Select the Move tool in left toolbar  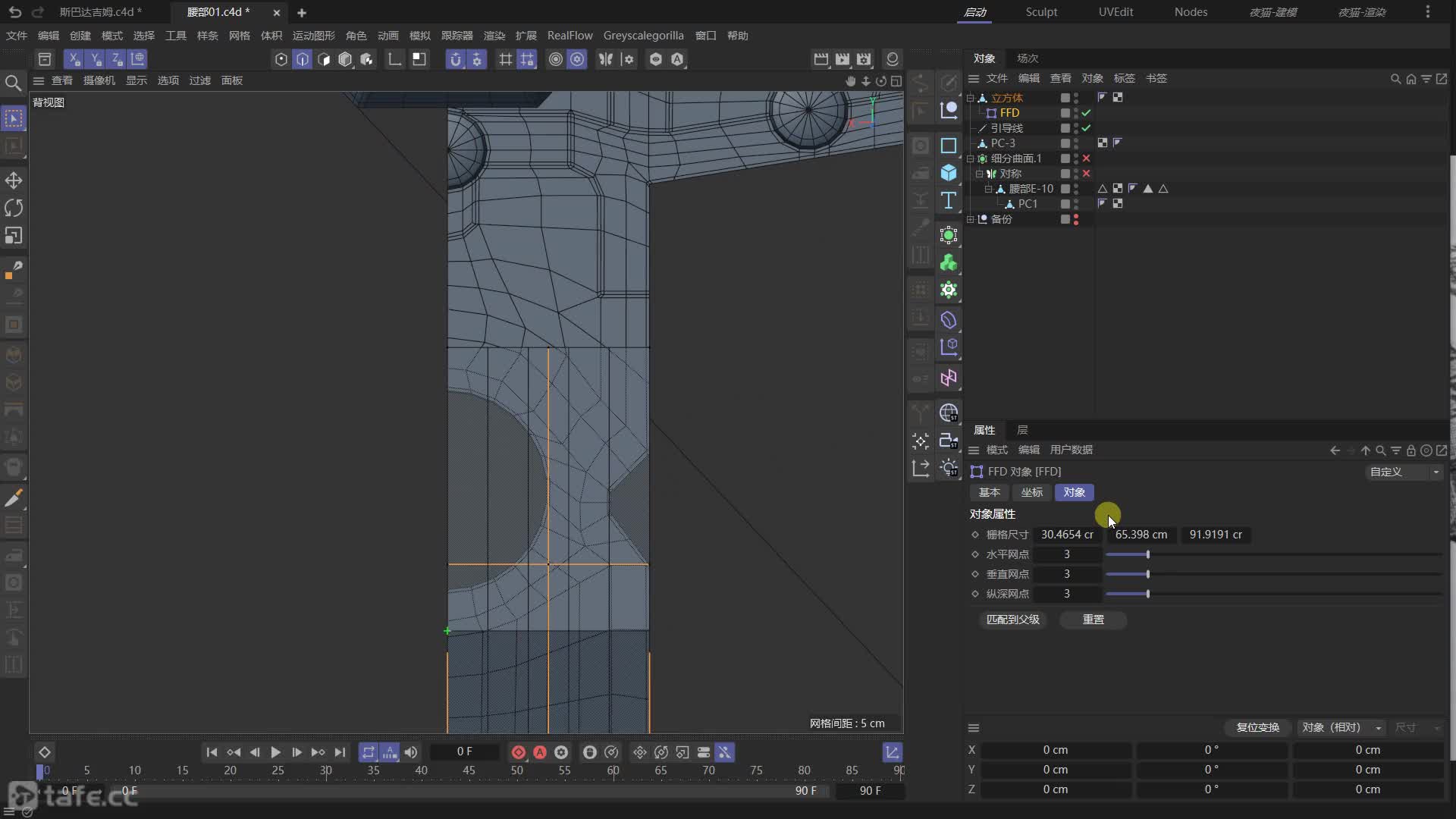click(x=14, y=180)
